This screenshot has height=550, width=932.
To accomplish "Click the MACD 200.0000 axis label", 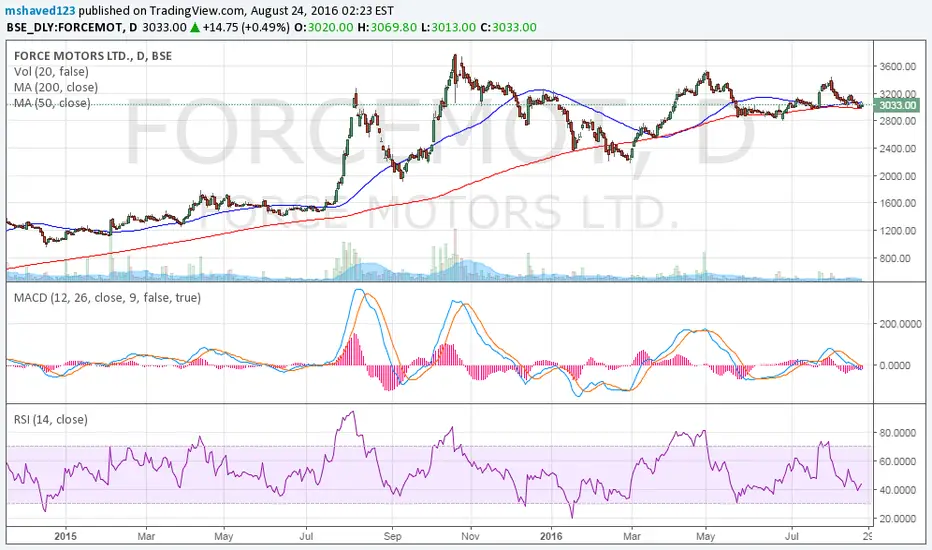I will 900,324.
